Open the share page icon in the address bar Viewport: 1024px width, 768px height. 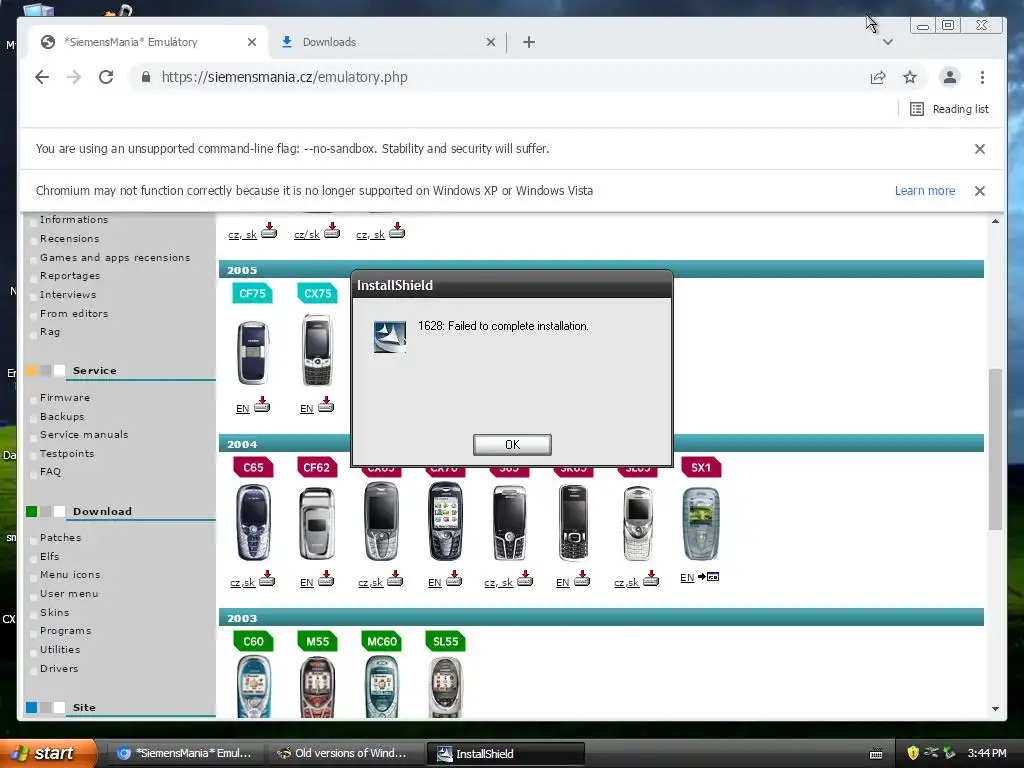(878, 78)
